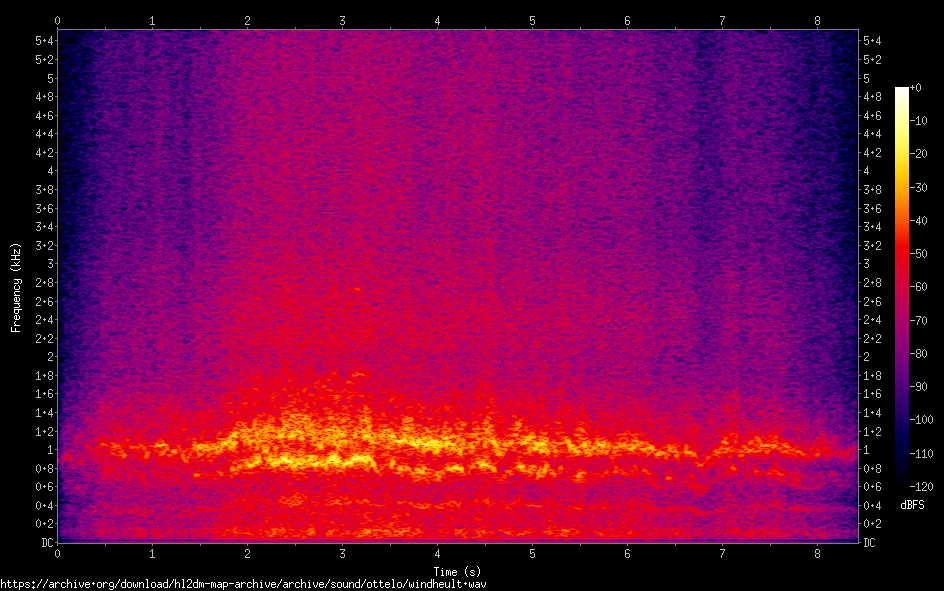Click the 4 second tick on the bottom time axis

pyautogui.click(x=437, y=553)
